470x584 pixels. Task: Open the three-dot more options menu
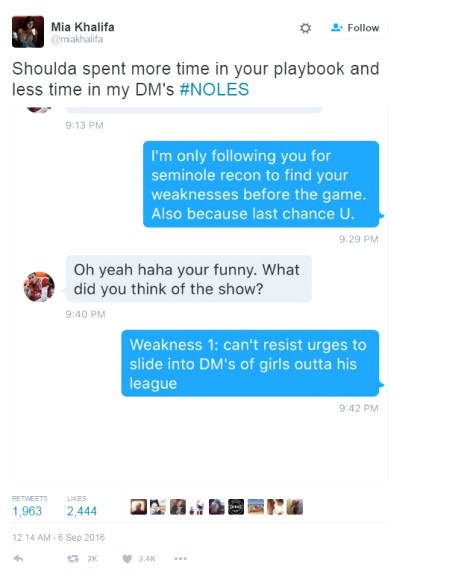coord(181,558)
